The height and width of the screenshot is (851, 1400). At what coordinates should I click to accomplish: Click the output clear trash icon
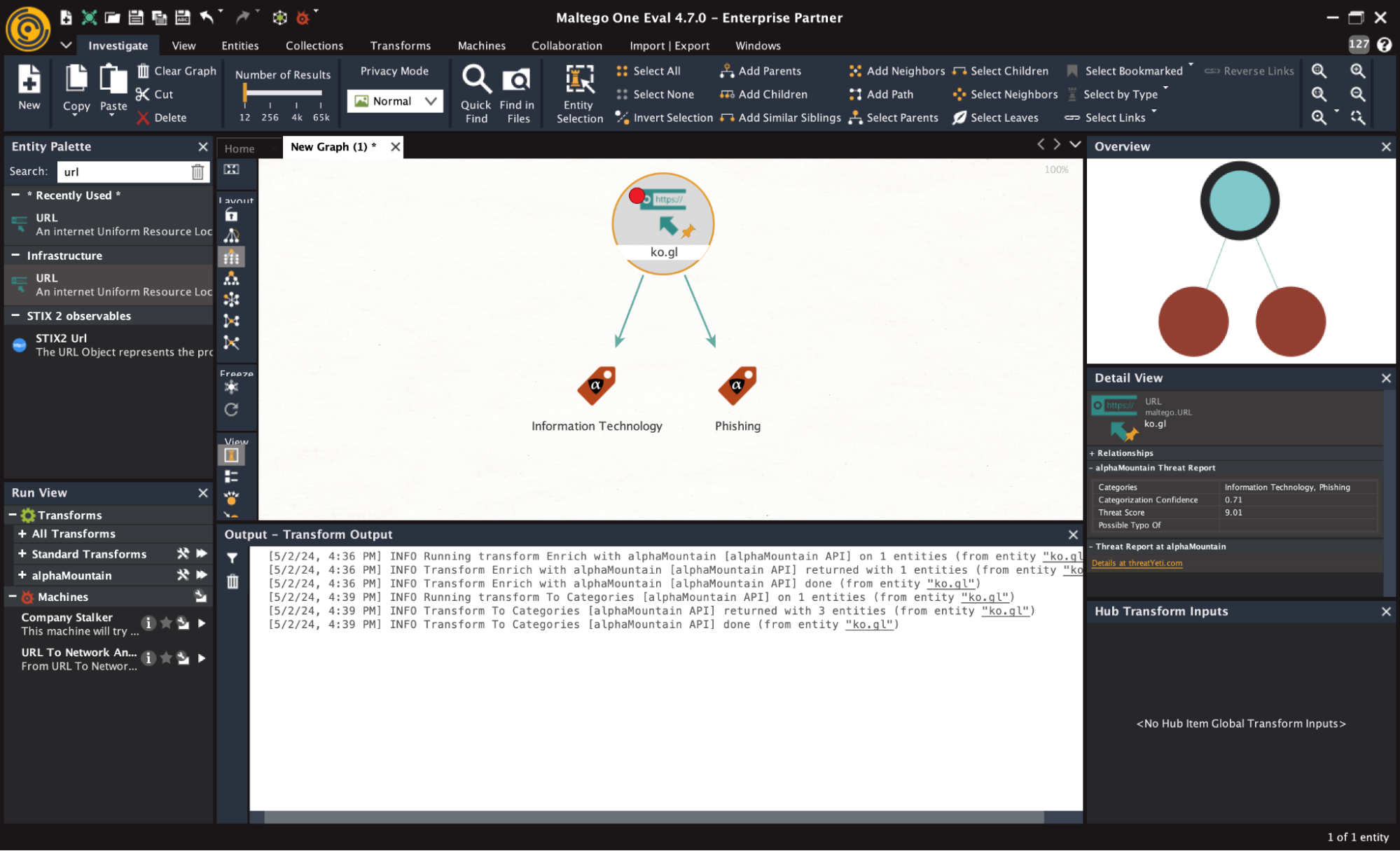pyautogui.click(x=233, y=581)
